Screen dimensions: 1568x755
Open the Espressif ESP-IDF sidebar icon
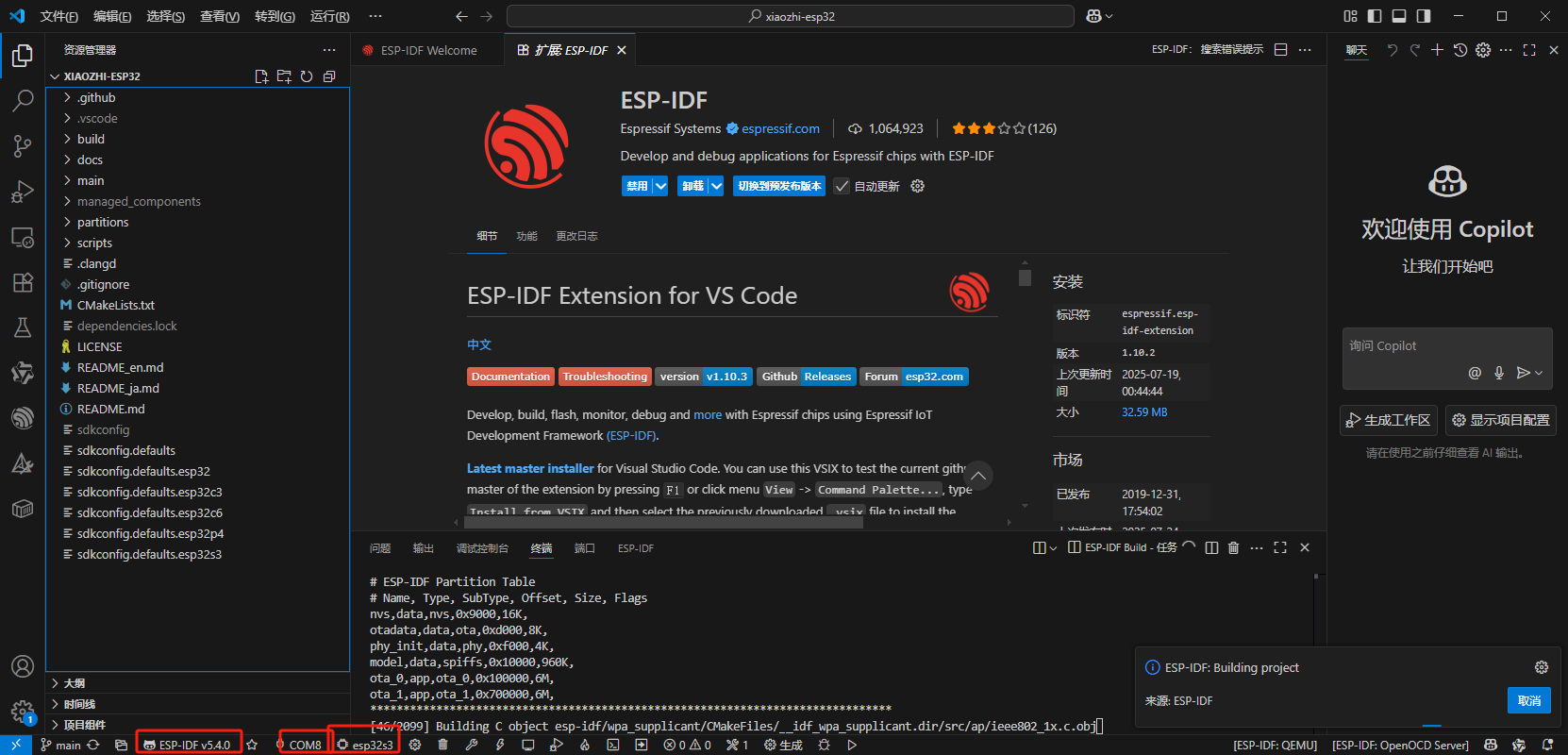pos(23,417)
